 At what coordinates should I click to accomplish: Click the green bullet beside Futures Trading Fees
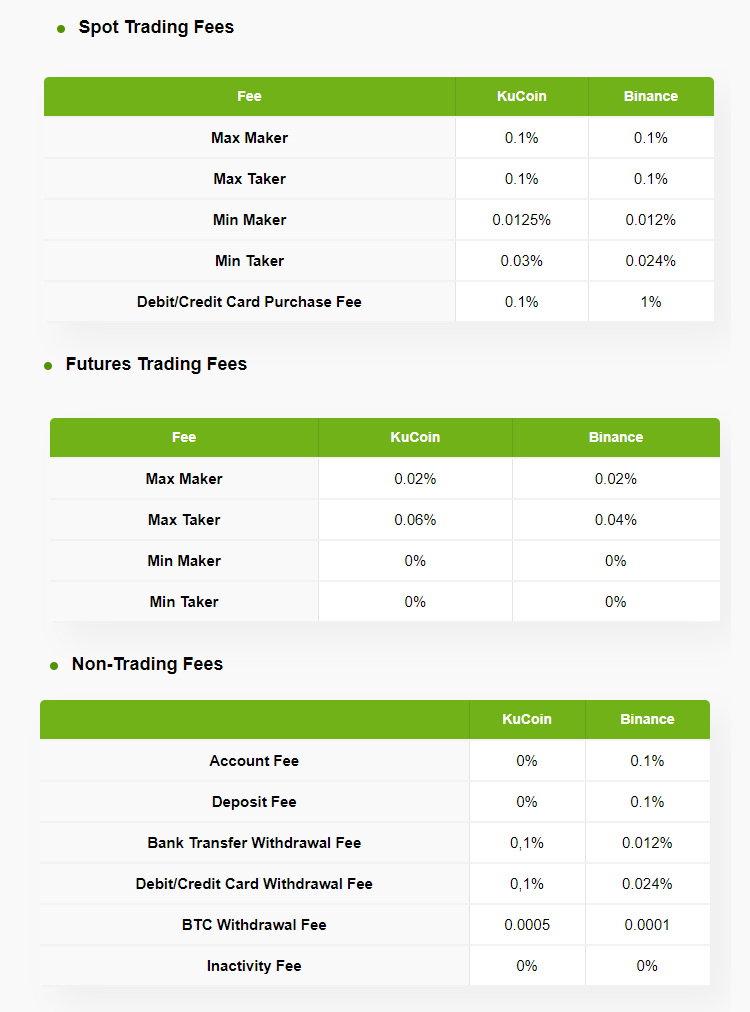click(48, 366)
